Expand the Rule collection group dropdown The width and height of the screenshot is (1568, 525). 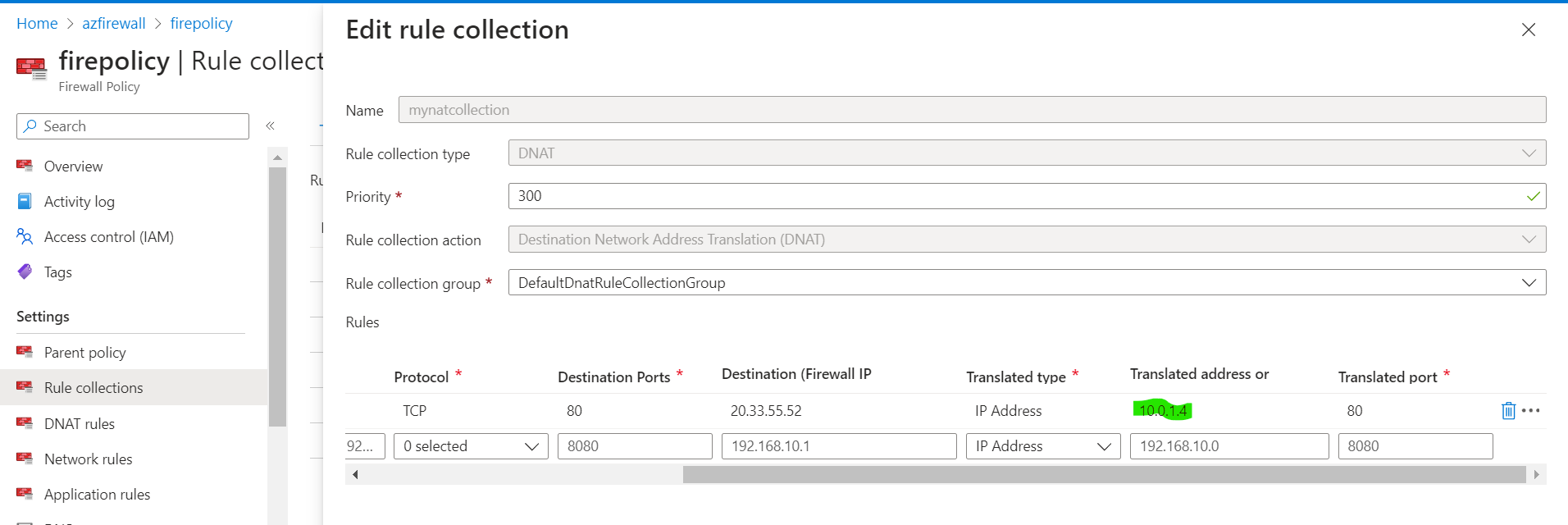[x=1529, y=283]
